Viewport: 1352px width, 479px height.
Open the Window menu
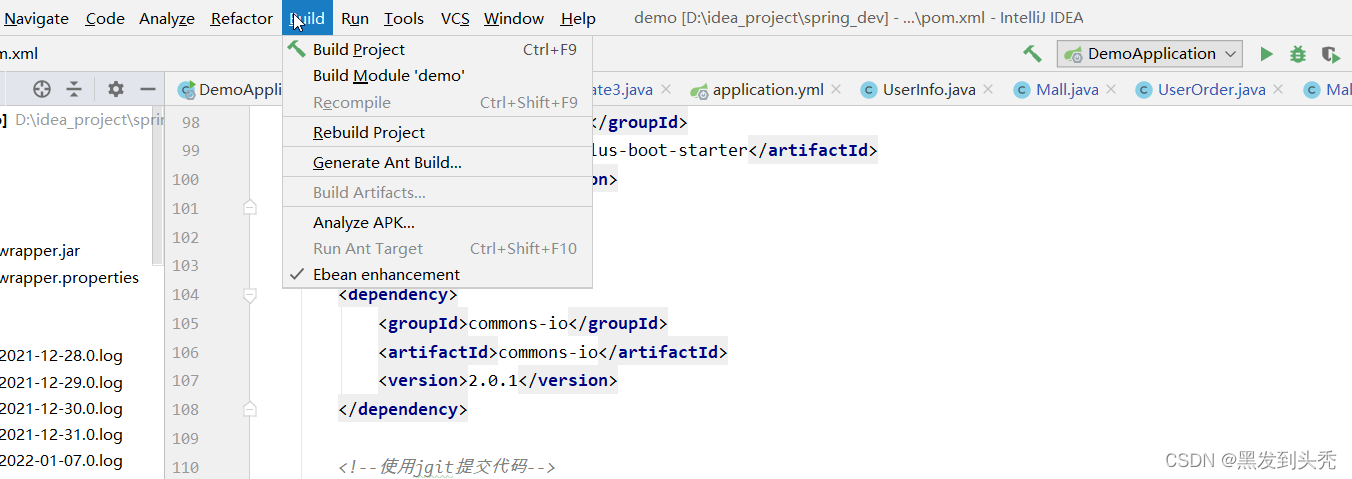[514, 18]
